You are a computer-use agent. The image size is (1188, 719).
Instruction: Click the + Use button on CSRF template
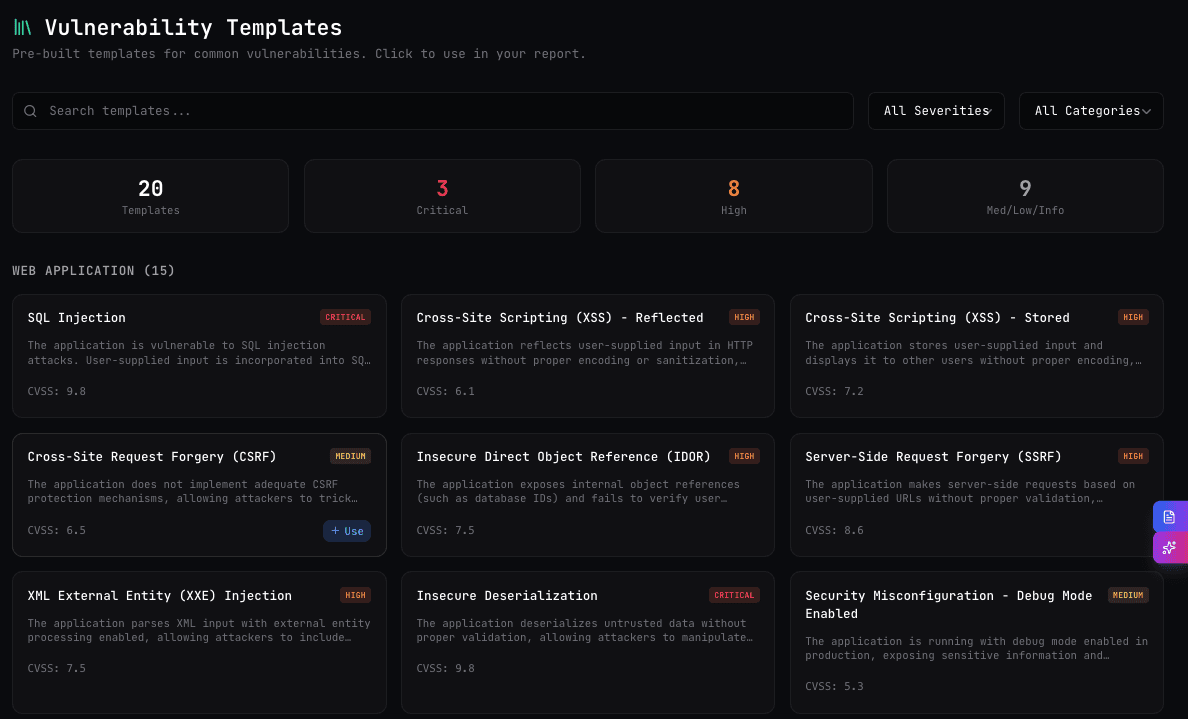click(347, 530)
